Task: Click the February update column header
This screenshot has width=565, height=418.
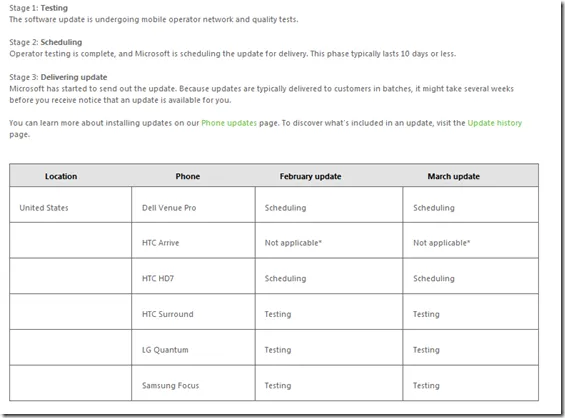Action: (310, 176)
